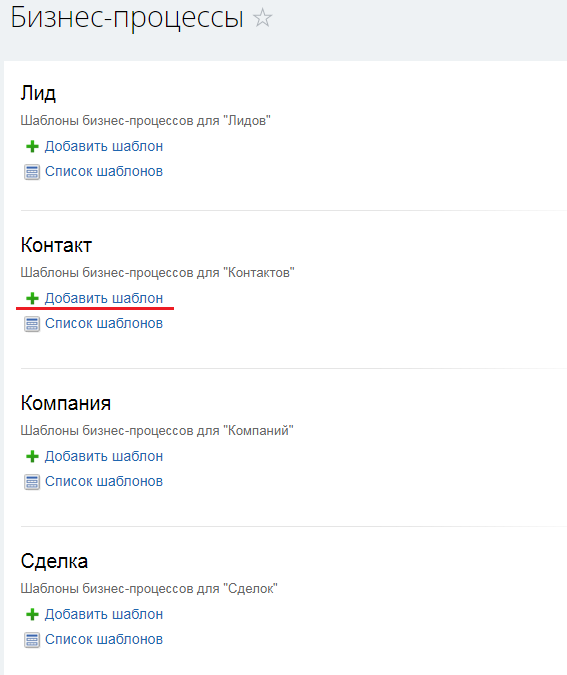Click green plus icon under Лид
567x675 pixels.
(32, 146)
